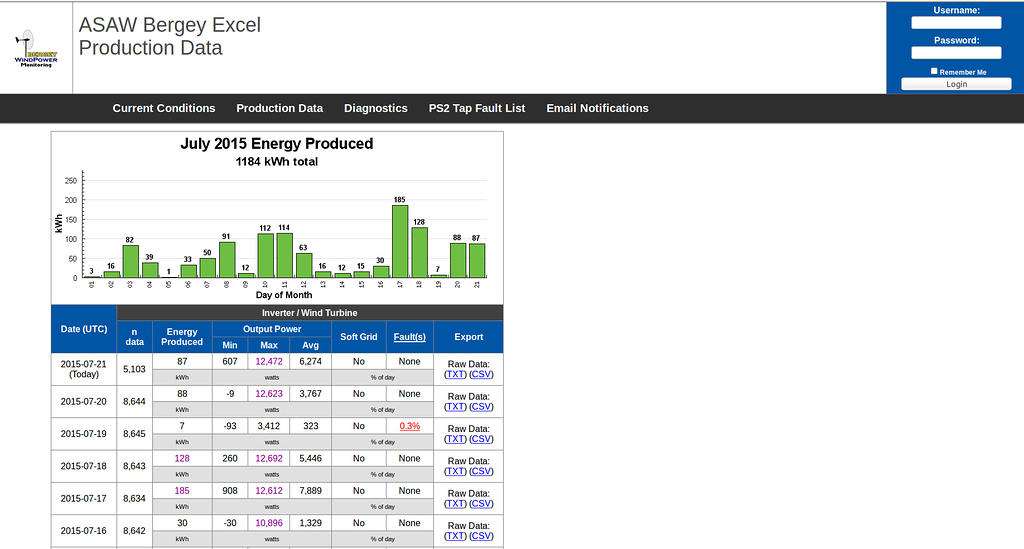The height and width of the screenshot is (549, 1024).
Task: Open the Current Conditions menu item
Action: [163, 108]
